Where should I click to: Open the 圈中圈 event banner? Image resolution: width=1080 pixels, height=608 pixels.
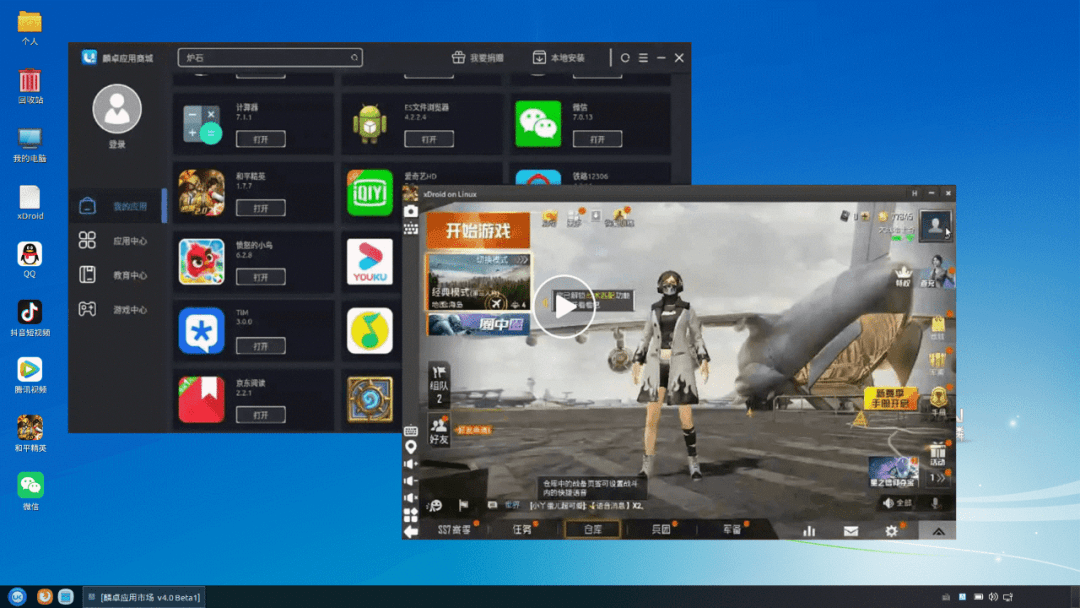[478, 324]
